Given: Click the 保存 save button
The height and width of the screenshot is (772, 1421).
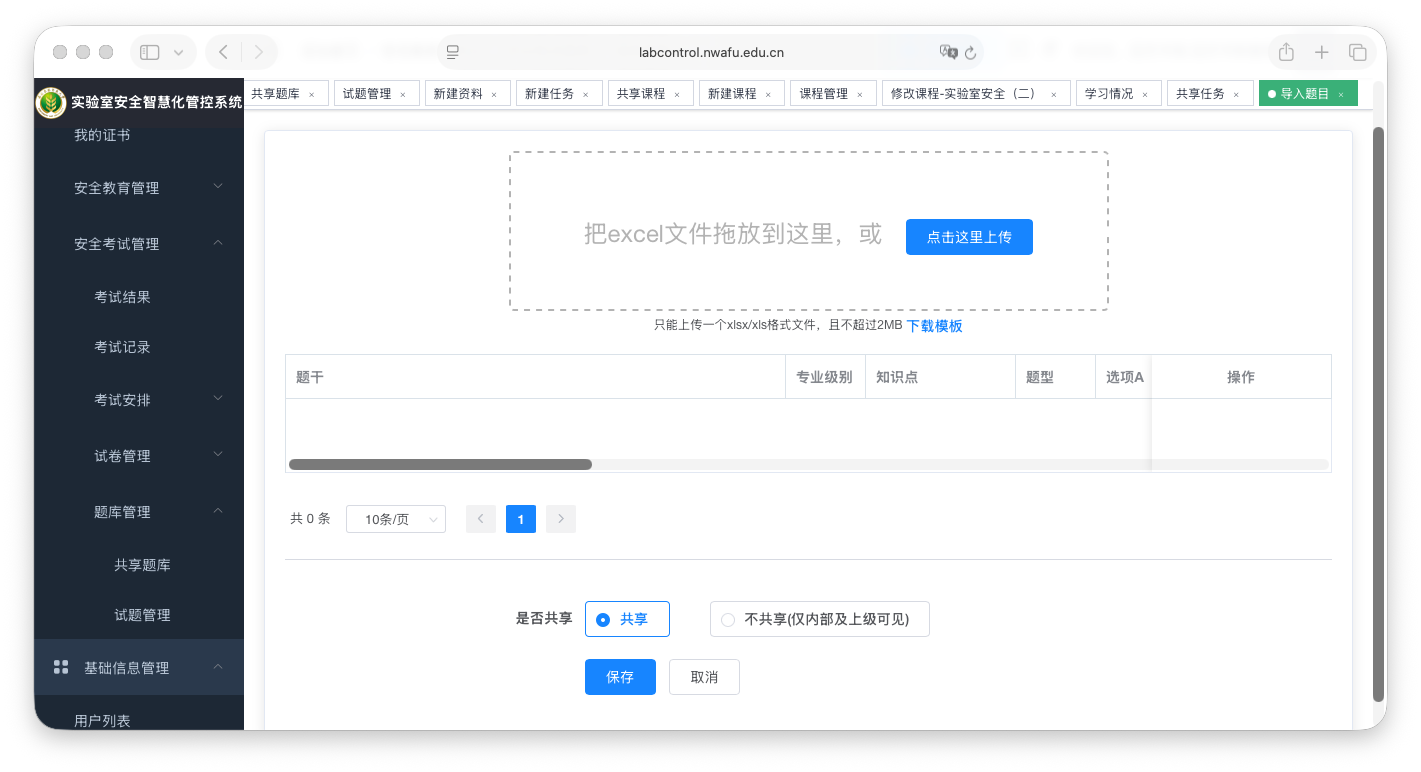Looking at the screenshot, I should 620,677.
